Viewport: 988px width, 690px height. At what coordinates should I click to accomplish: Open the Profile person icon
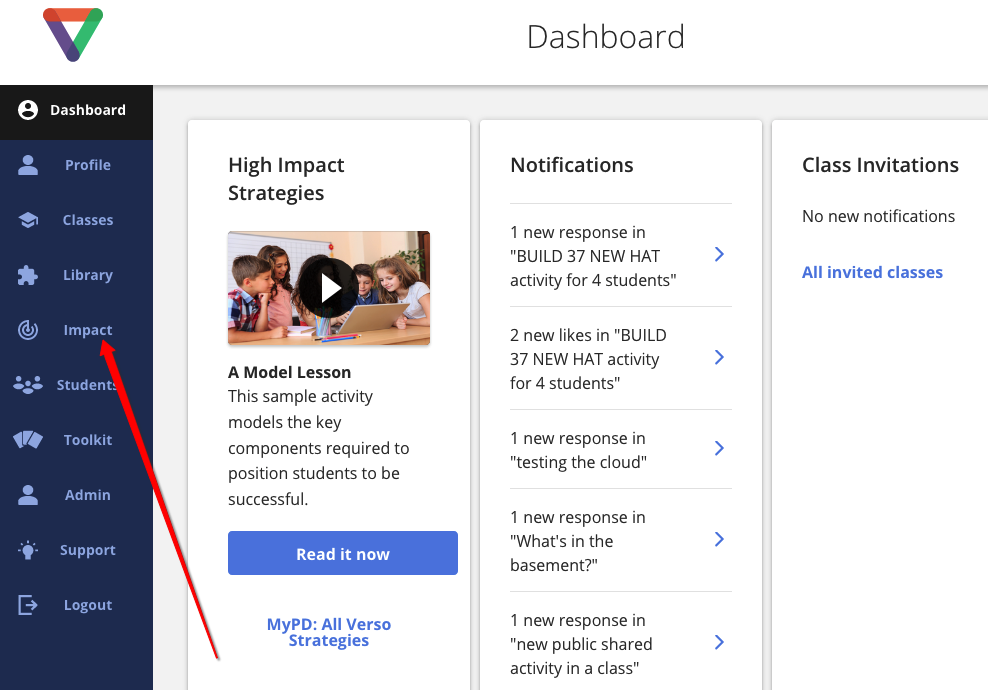[28, 165]
